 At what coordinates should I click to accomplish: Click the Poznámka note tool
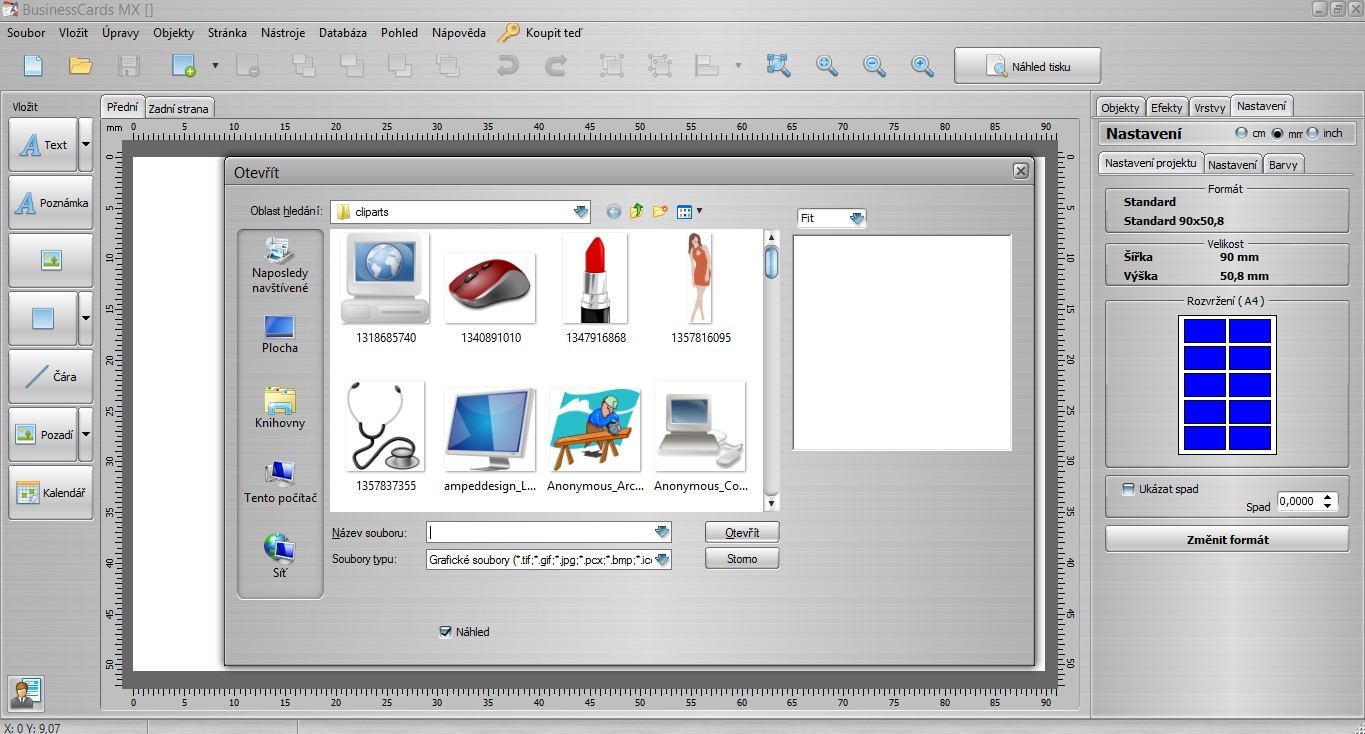(51, 203)
